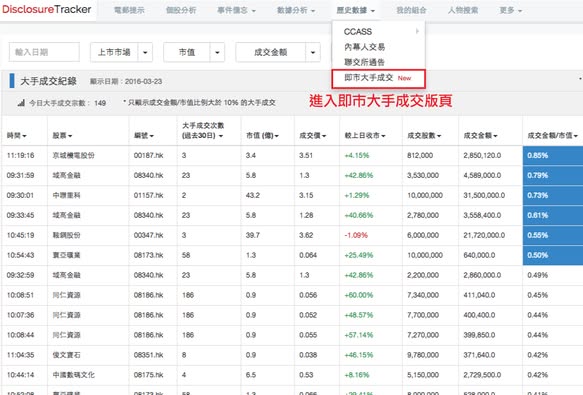Sort by the 成交價 column header
Image resolution: width=583 pixels, height=395 pixels.
click(313, 136)
